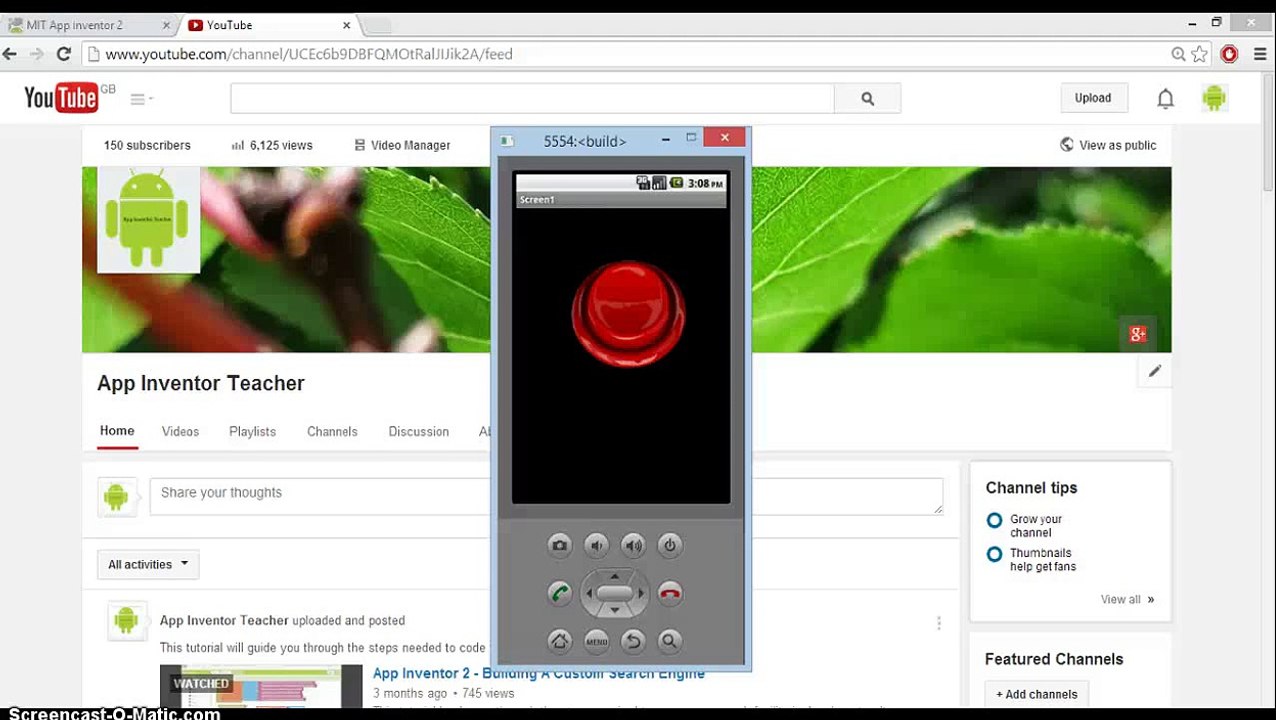Click the Upload button
The width and height of the screenshot is (1276, 720).
click(1093, 98)
